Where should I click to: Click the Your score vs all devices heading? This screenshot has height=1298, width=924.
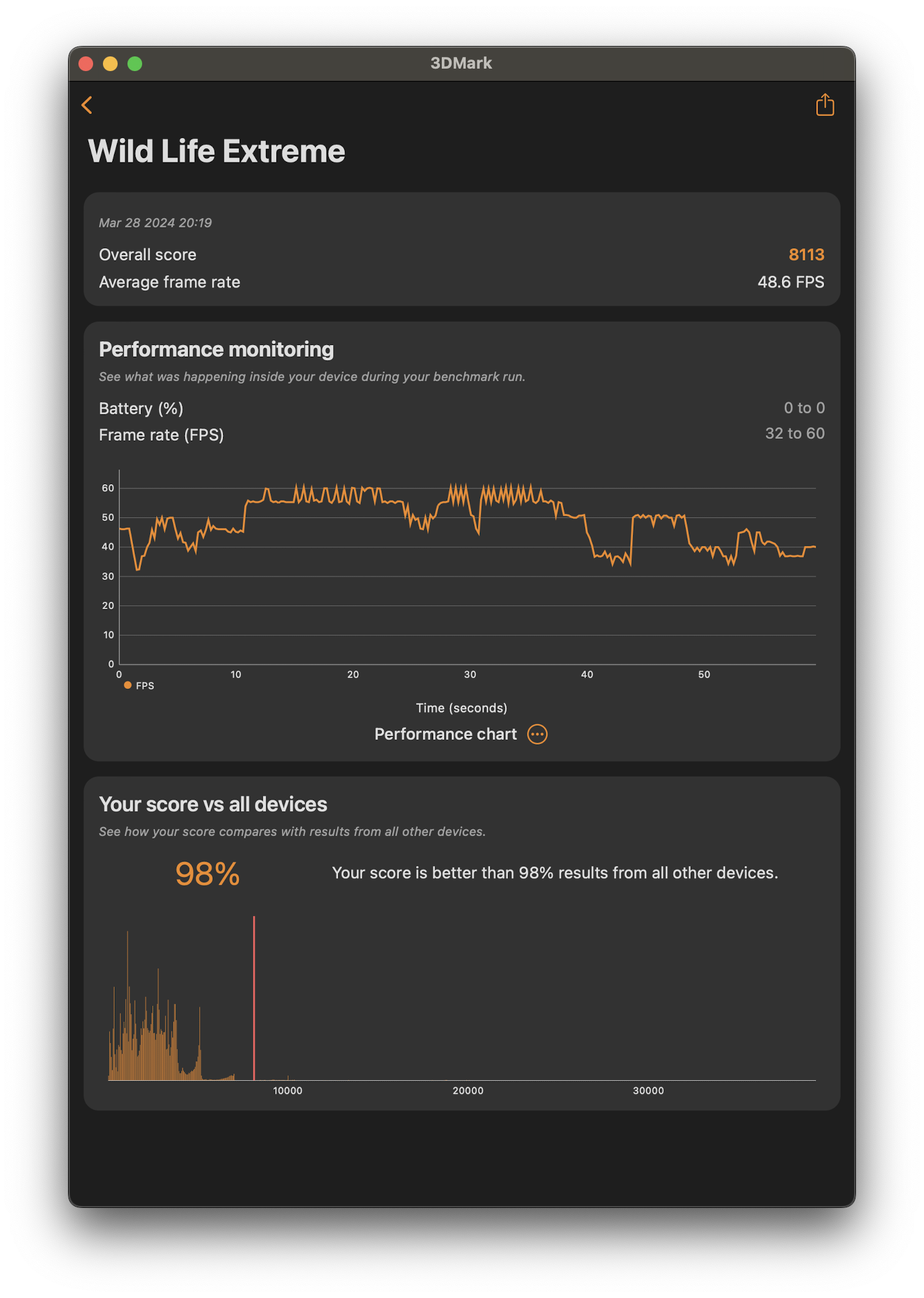coord(213,804)
